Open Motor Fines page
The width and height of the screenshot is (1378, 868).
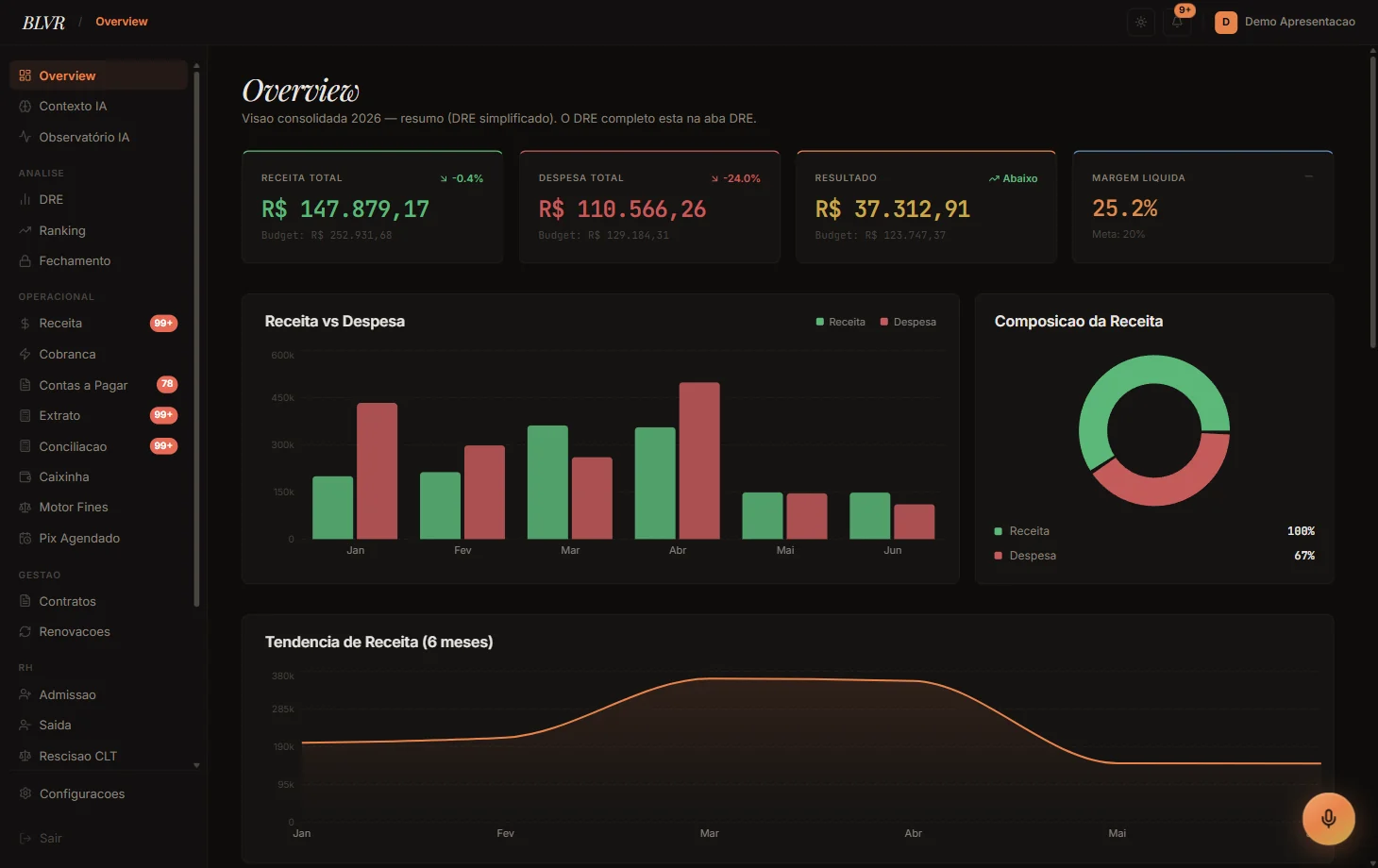click(x=98, y=508)
